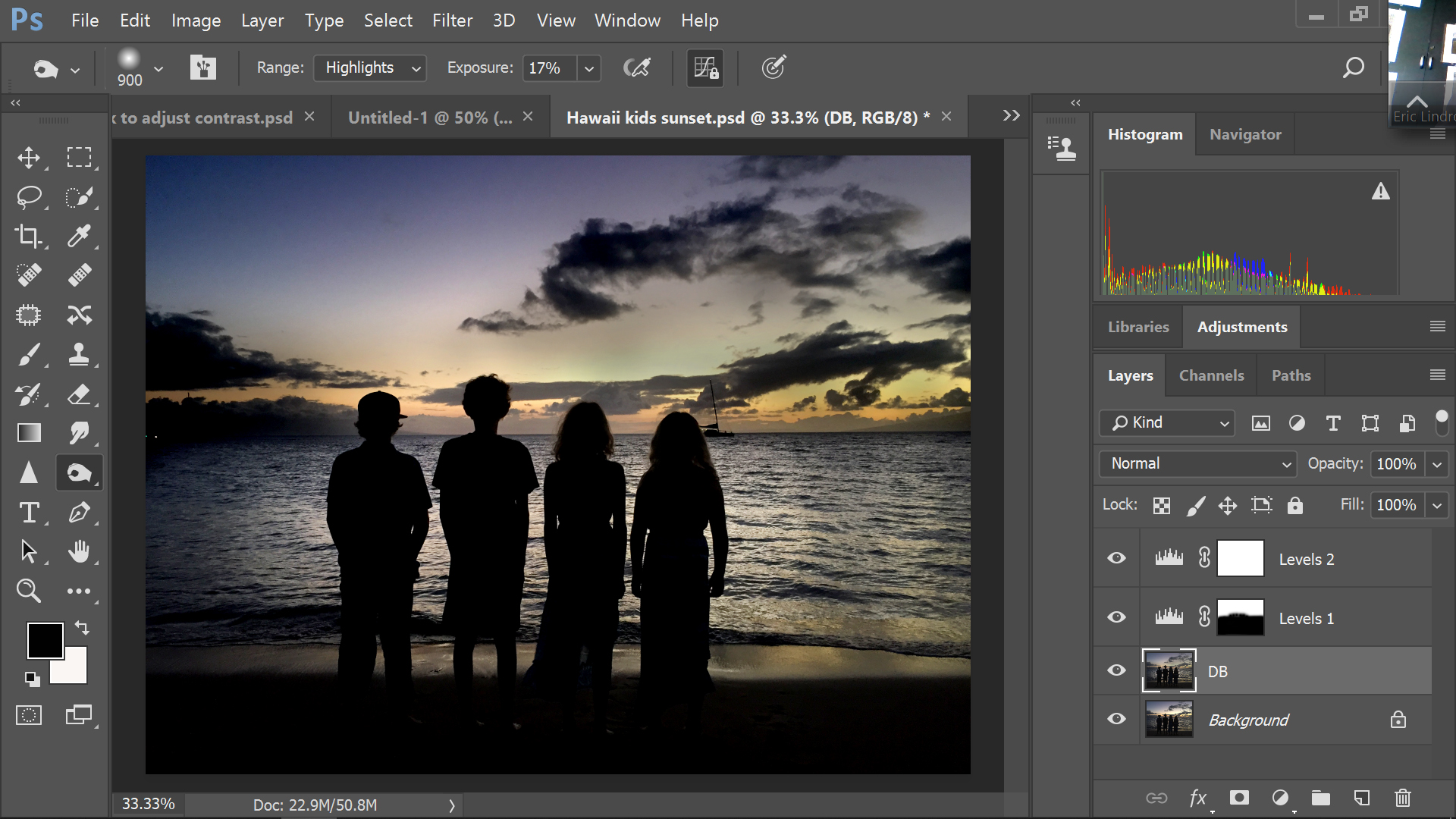
Task: Open the search magnifier in options bar
Action: (x=1354, y=67)
